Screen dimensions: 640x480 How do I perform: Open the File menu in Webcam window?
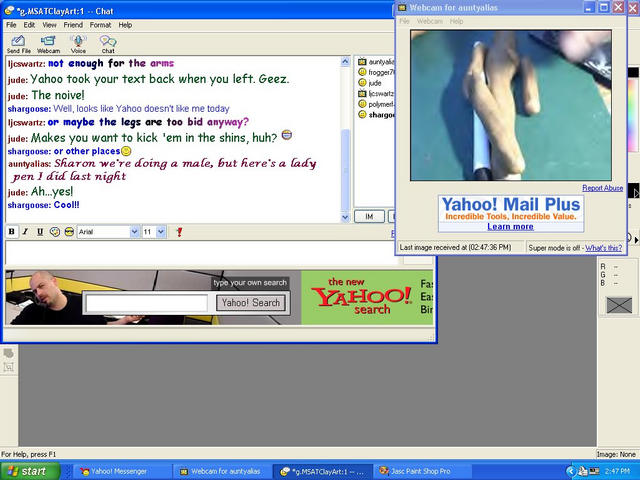[x=404, y=21]
